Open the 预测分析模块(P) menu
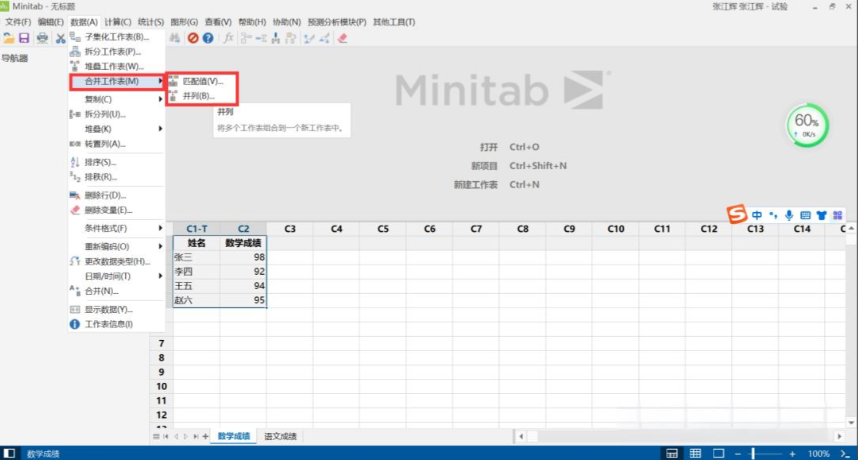Image resolution: width=858 pixels, height=460 pixels. tap(337, 22)
